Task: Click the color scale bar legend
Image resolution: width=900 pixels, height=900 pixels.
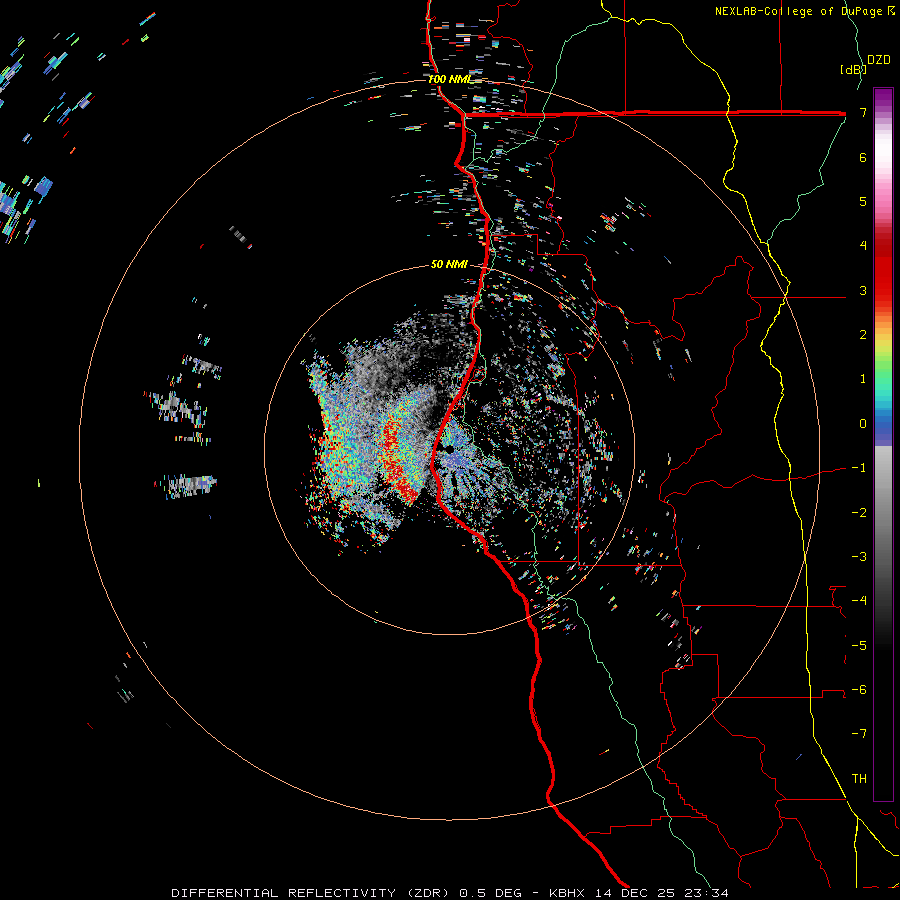Action: tap(883, 444)
